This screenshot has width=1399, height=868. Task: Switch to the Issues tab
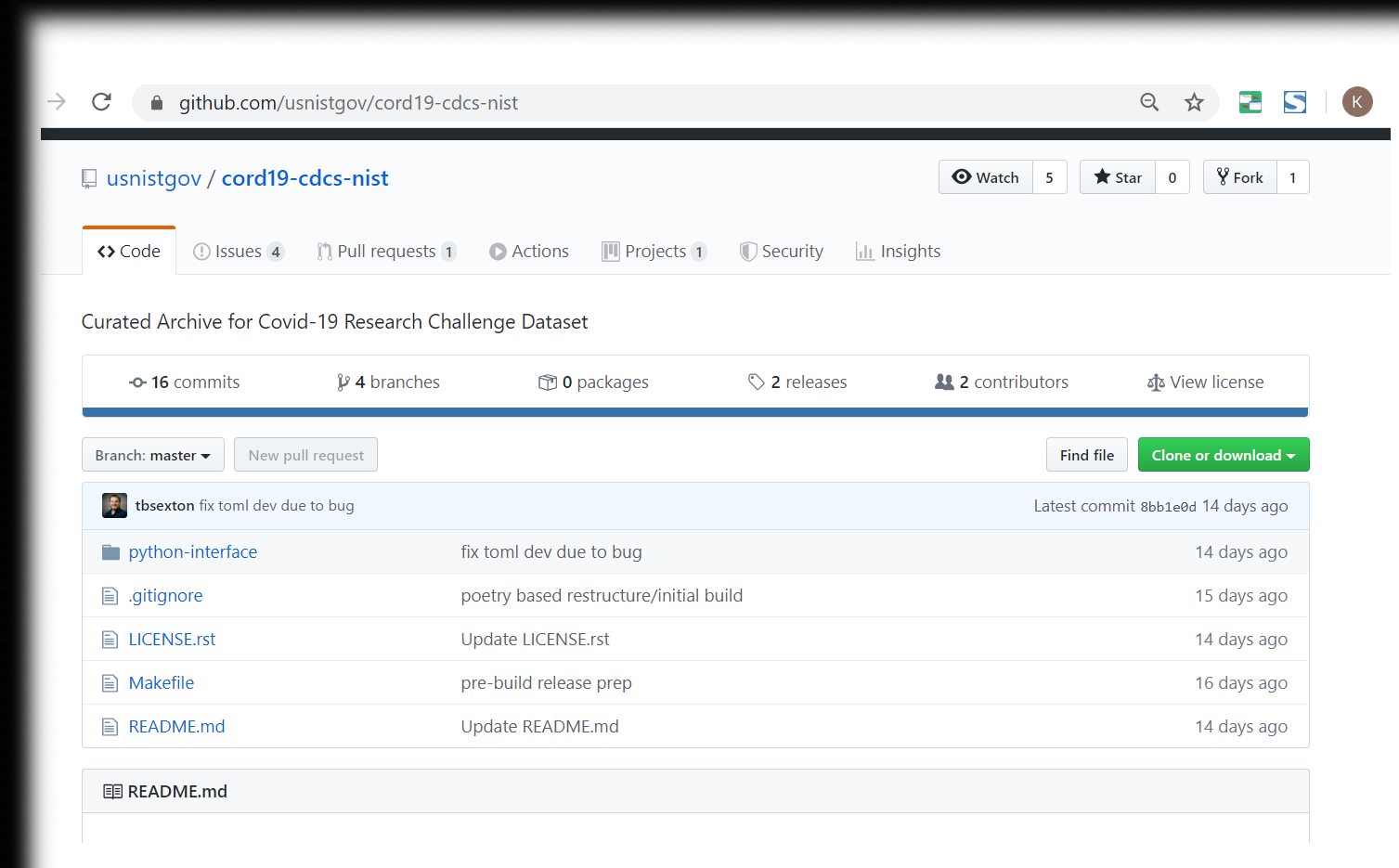(x=238, y=252)
